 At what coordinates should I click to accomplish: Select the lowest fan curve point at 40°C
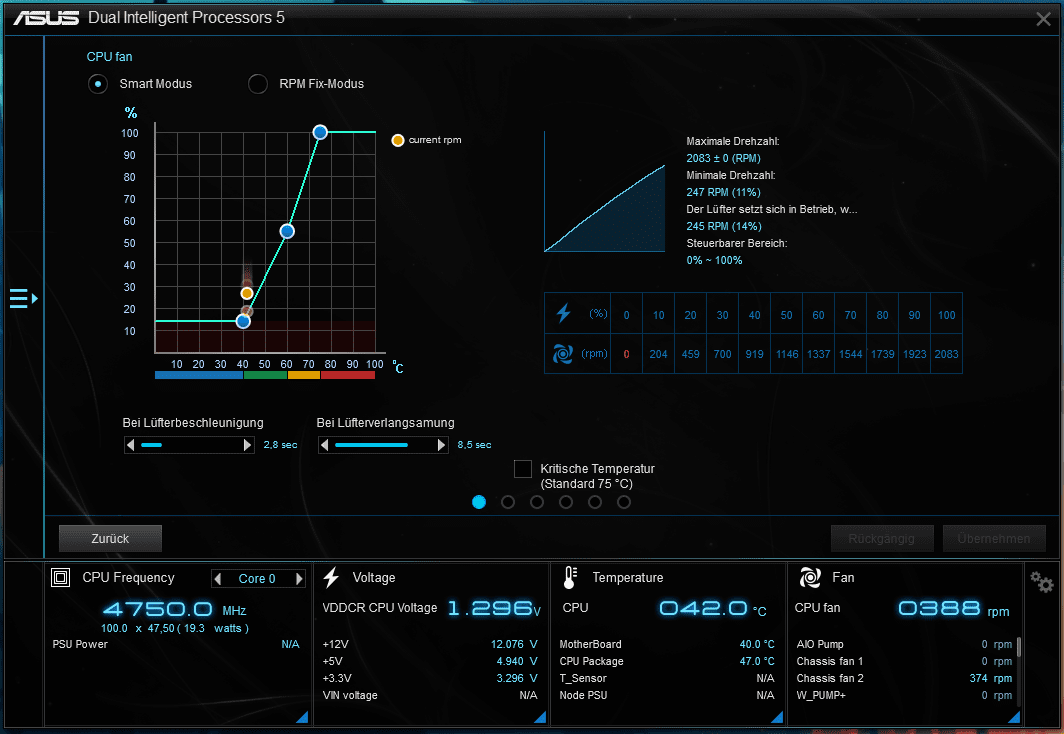click(243, 322)
